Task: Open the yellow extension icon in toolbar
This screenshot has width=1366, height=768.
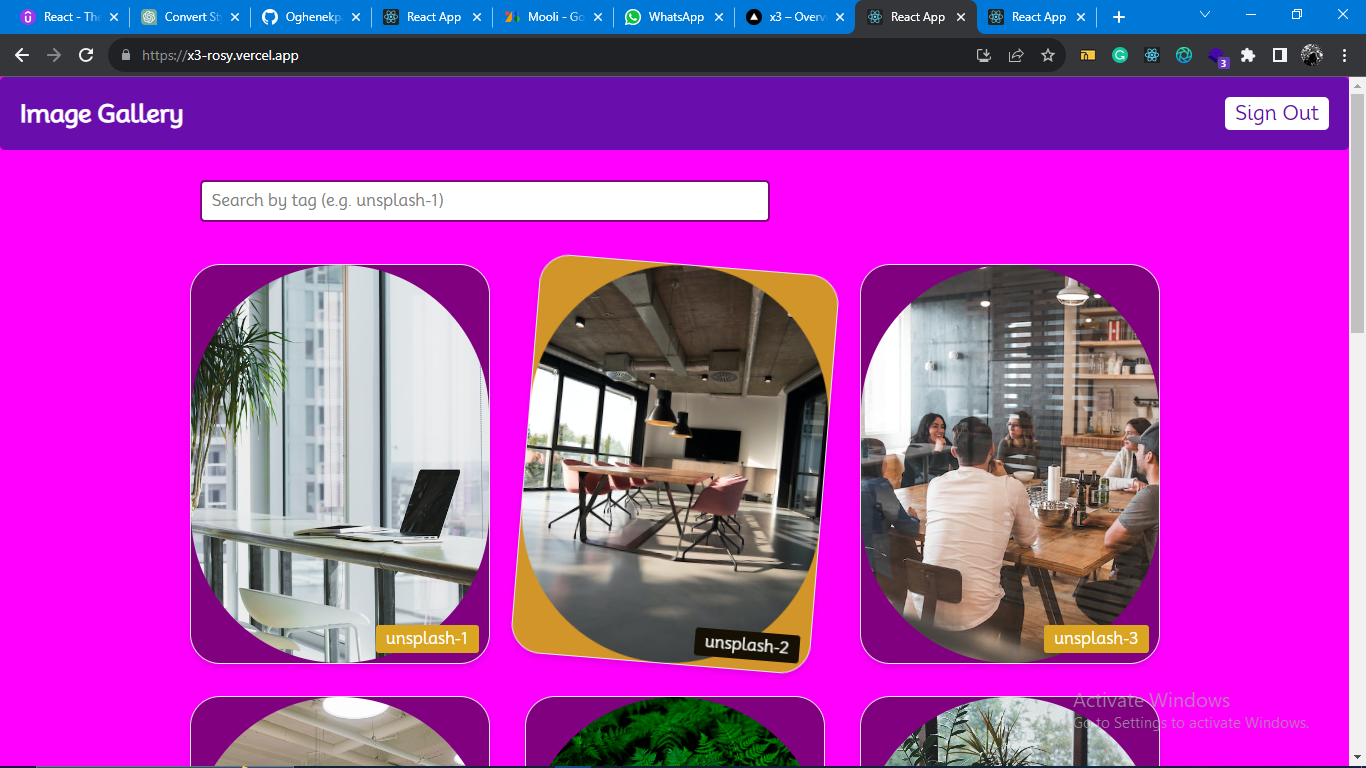Action: pos(1088,56)
